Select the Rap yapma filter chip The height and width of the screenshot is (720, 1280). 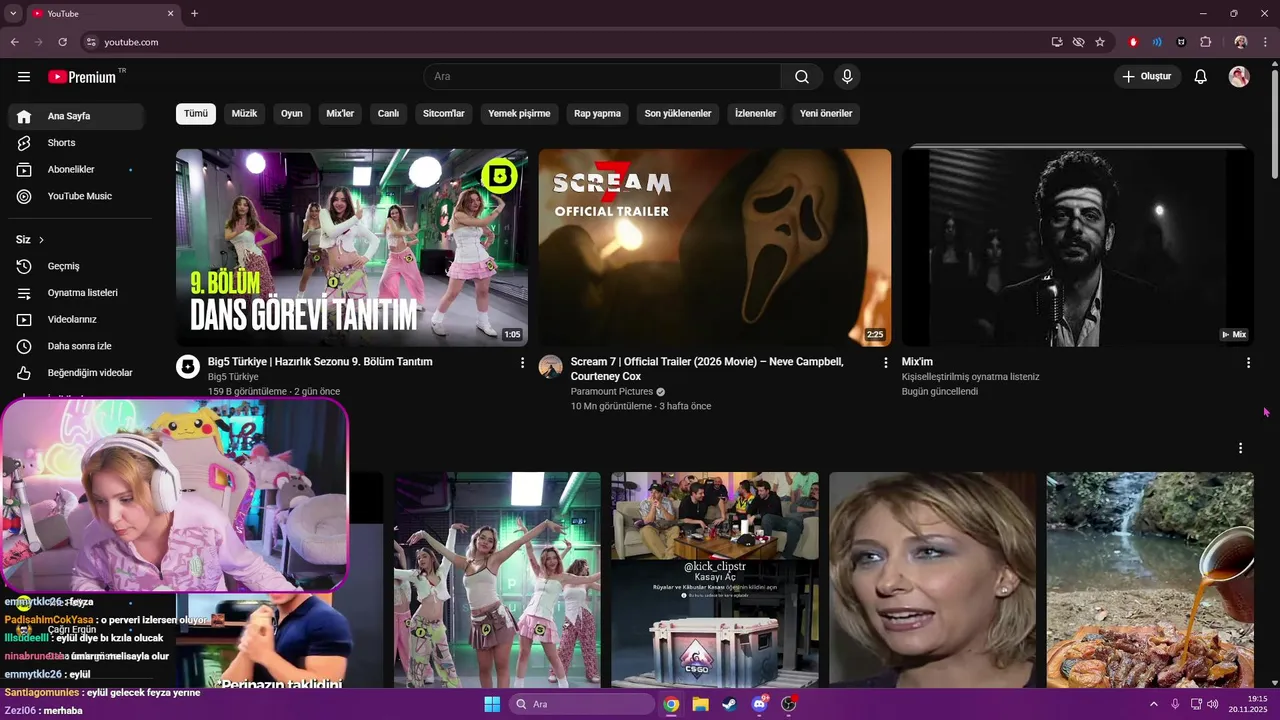597,114
